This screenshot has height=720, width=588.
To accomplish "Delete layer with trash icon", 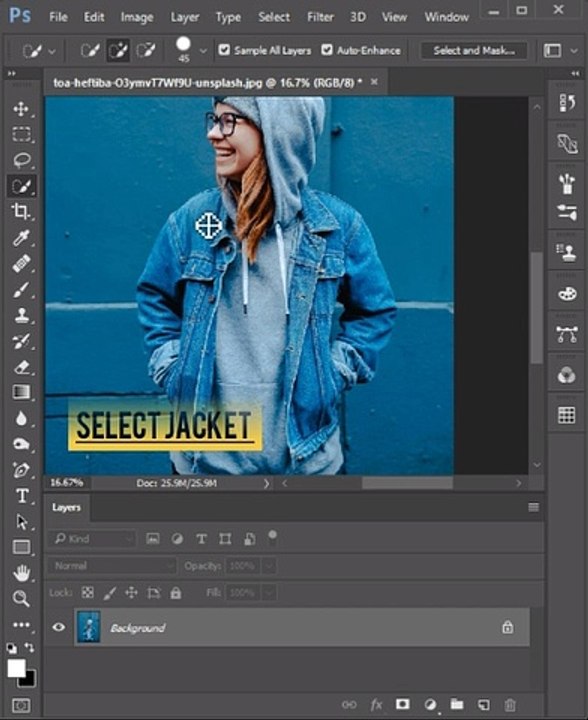I will pos(510,704).
